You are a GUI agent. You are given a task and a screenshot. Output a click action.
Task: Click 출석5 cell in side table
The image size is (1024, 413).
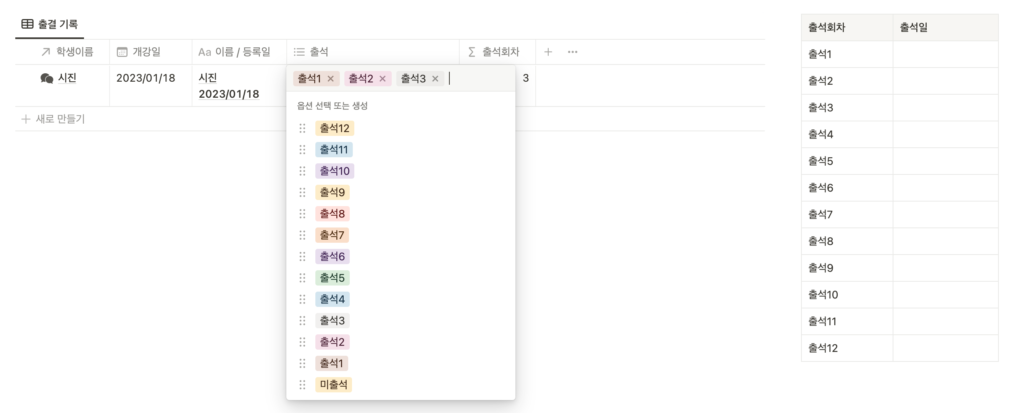[x=847, y=161]
